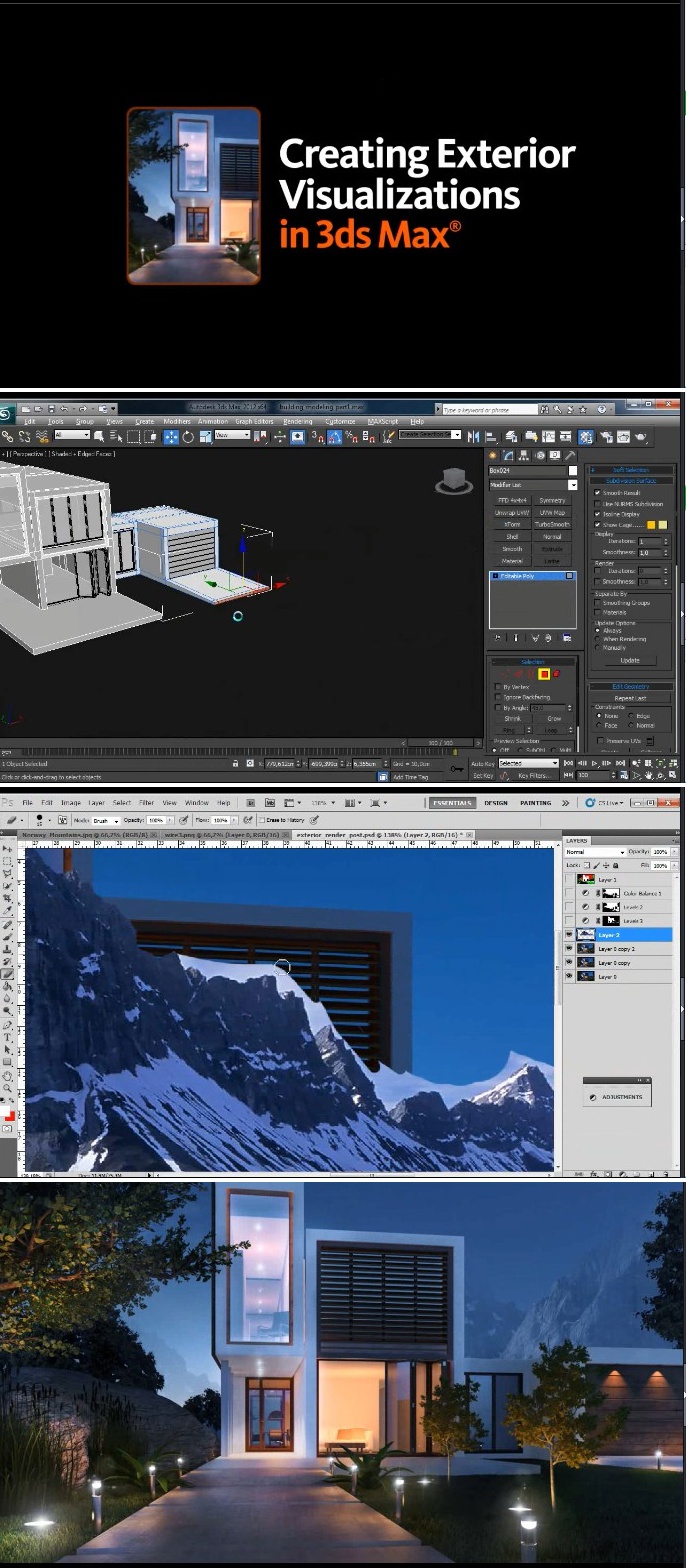Screen dimensions: 689x1568
Task: Toggle visibility of the Layer 0 row
Action: [x=570, y=976]
